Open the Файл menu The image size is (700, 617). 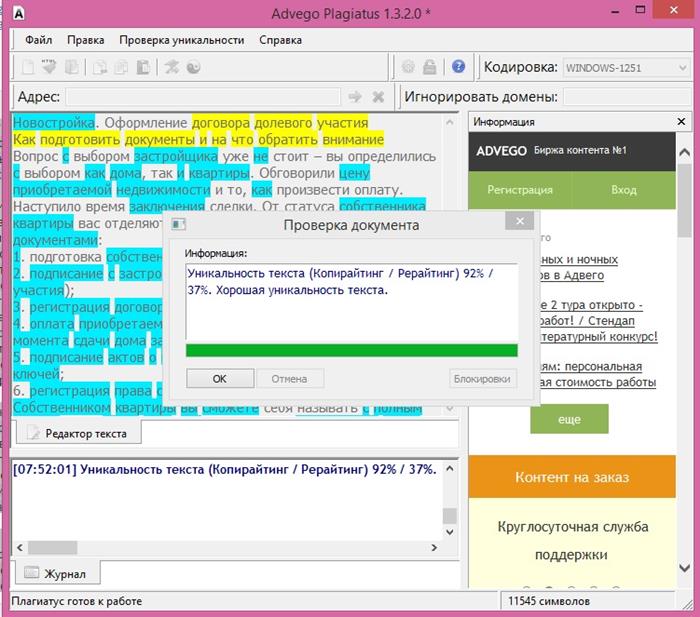(38, 40)
